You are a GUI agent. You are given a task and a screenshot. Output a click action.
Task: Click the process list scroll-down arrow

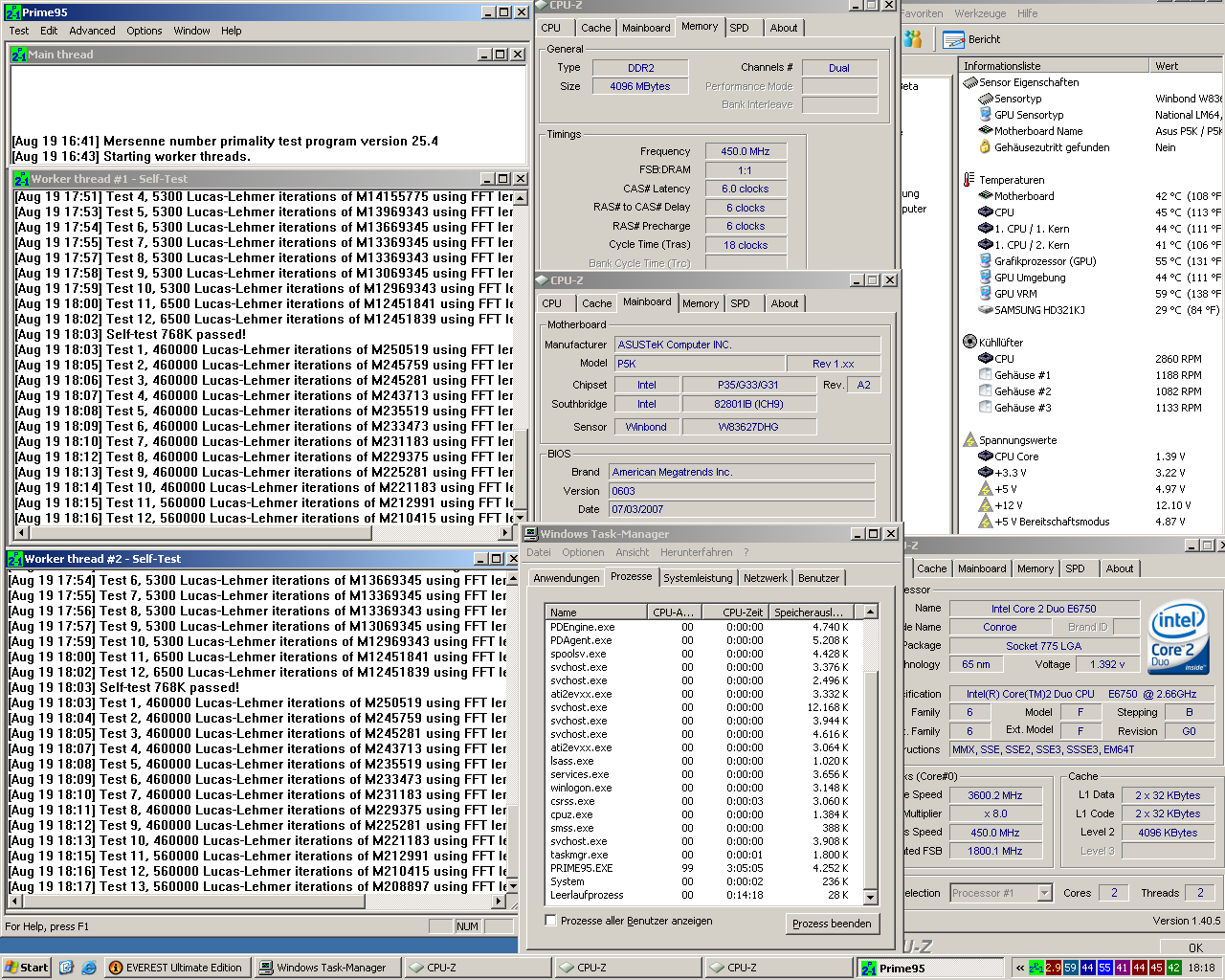870,897
